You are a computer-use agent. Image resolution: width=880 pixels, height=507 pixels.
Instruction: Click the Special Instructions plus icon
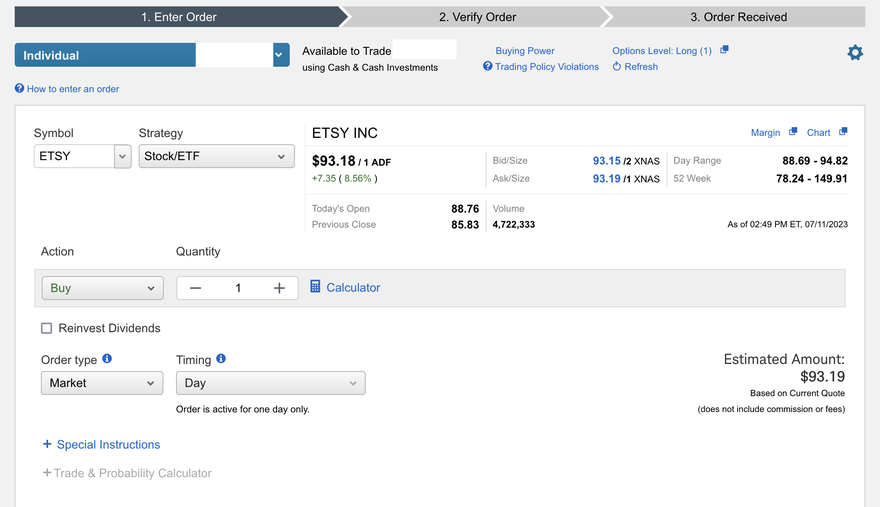point(47,444)
